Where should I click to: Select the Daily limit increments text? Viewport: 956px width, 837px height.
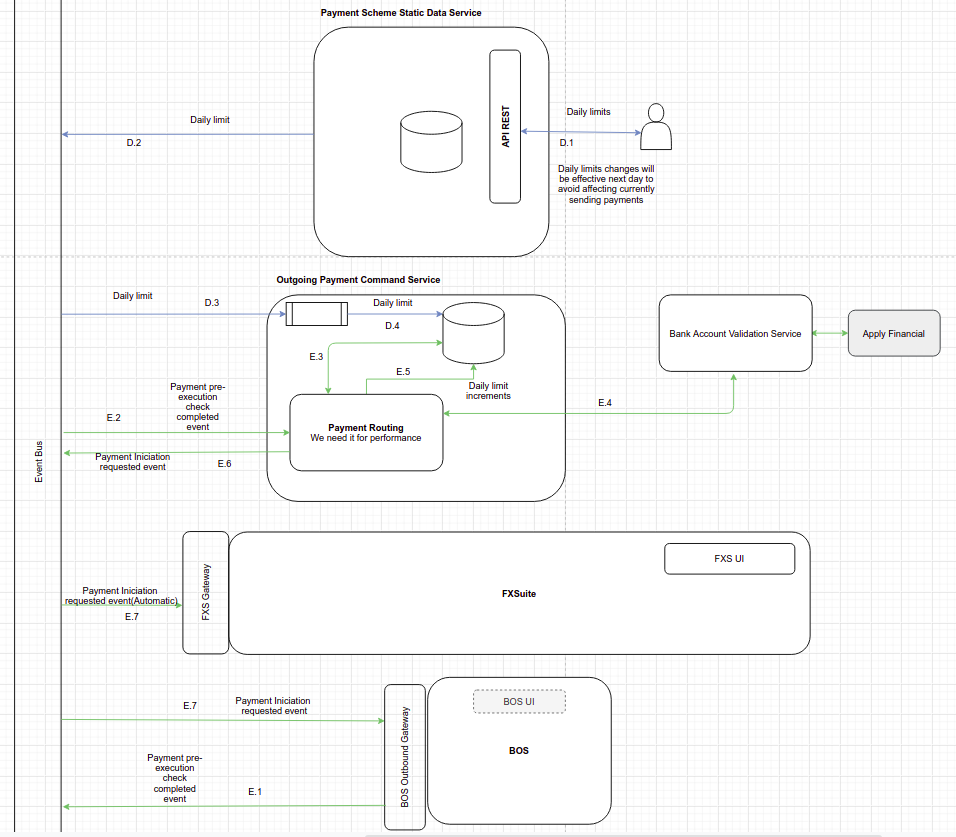pos(488,391)
